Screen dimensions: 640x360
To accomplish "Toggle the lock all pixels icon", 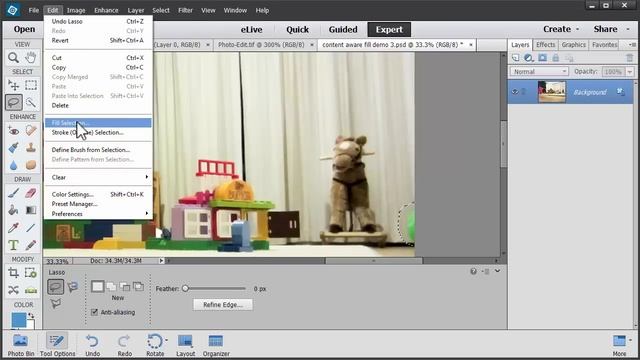I will coord(556,58).
